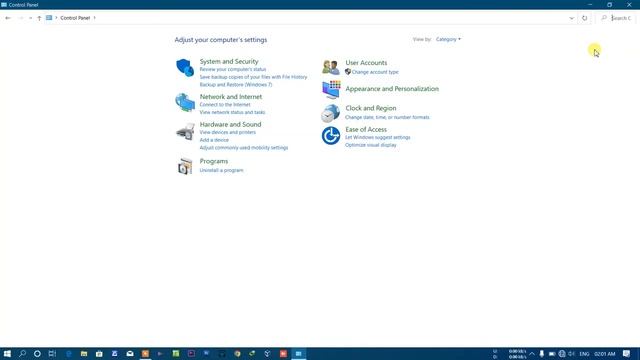The height and width of the screenshot is (360, 640).
Task: Click Control Panel breadcrumb in address bar
Action: coord(75,18)
